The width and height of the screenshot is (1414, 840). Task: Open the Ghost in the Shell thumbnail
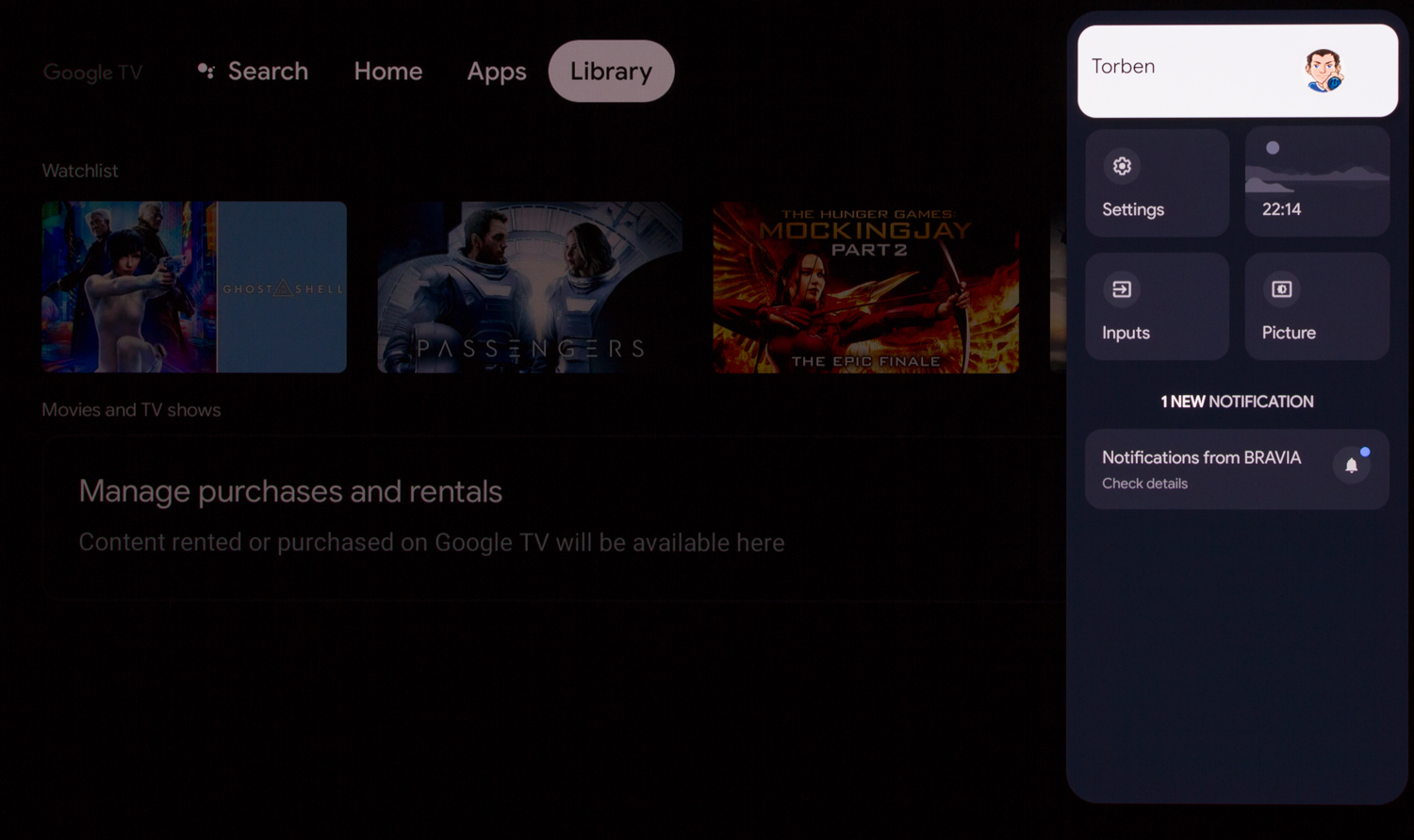194,287
